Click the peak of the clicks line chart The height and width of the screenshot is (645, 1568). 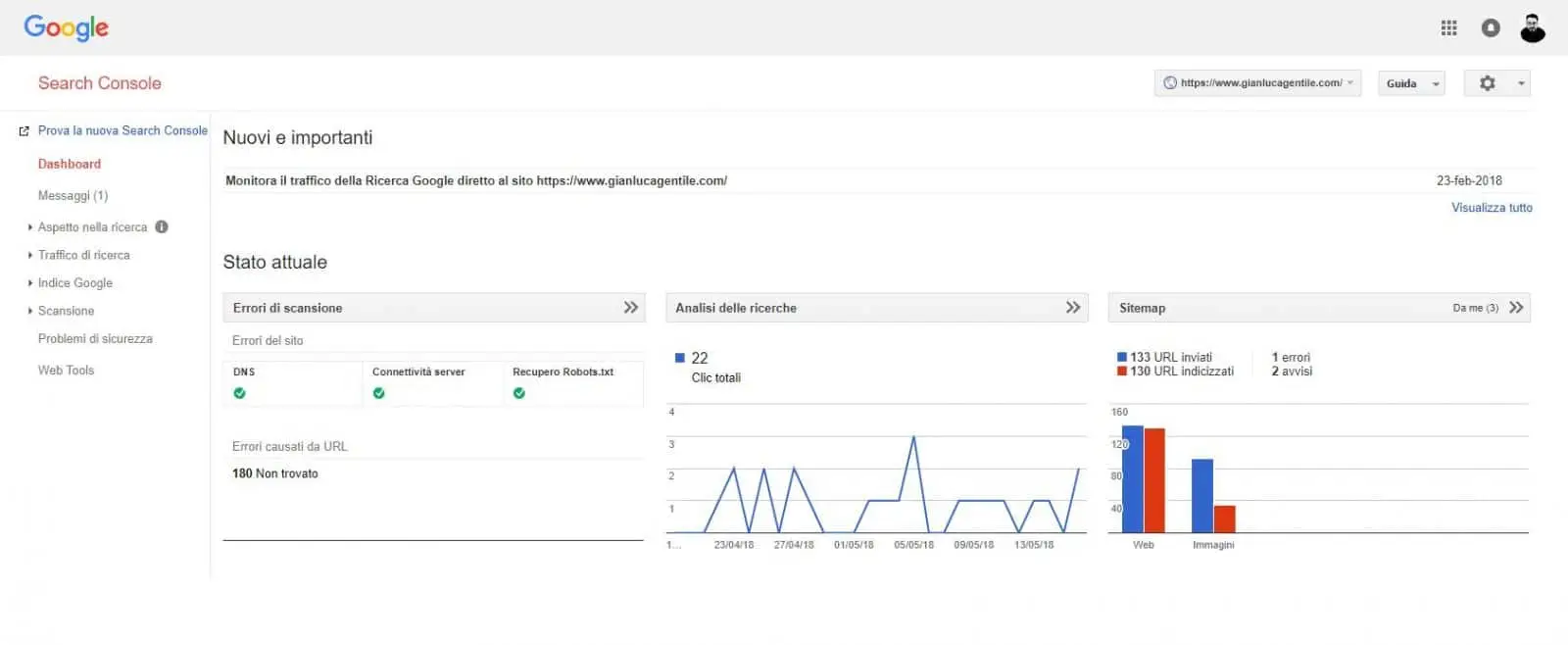pos(914,437)
